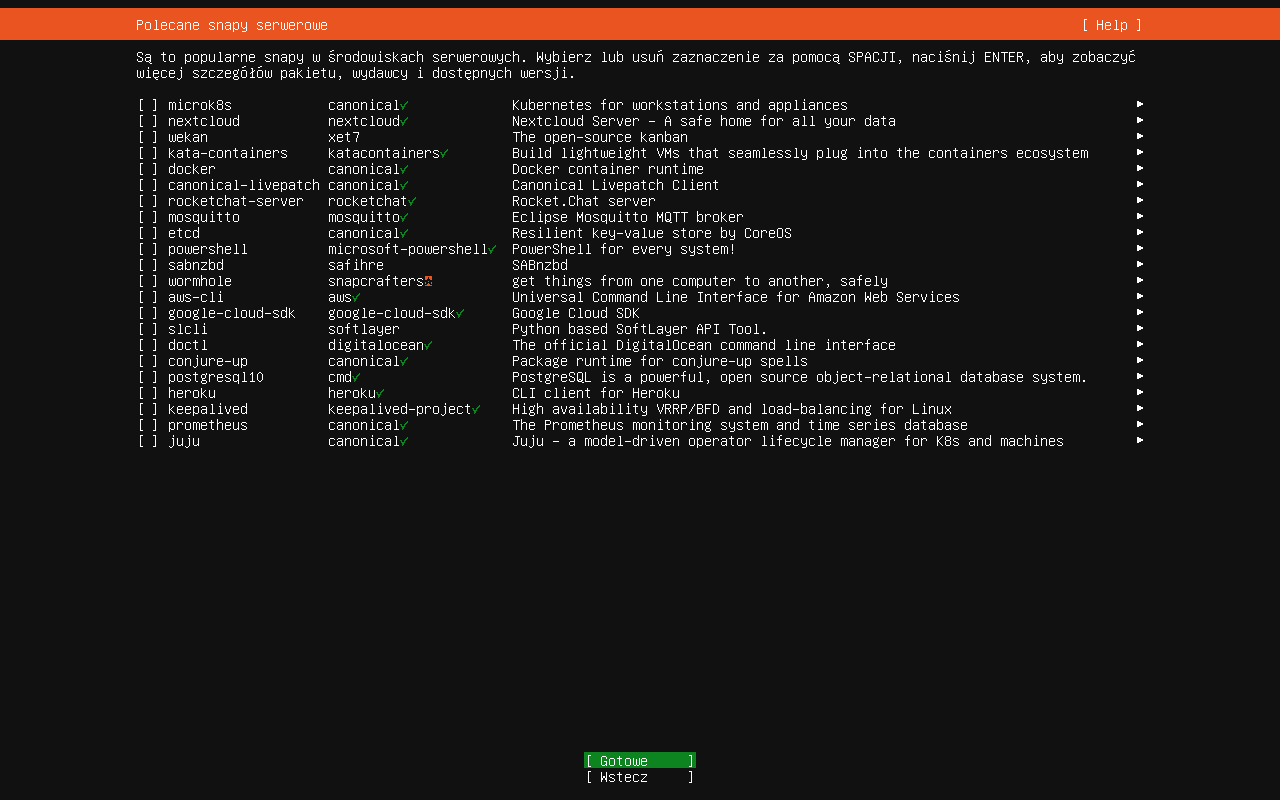Open arrow on the wormhole row
Image resolution: width=1280 pixels, height=800 pixels.
pos(1140,280)
